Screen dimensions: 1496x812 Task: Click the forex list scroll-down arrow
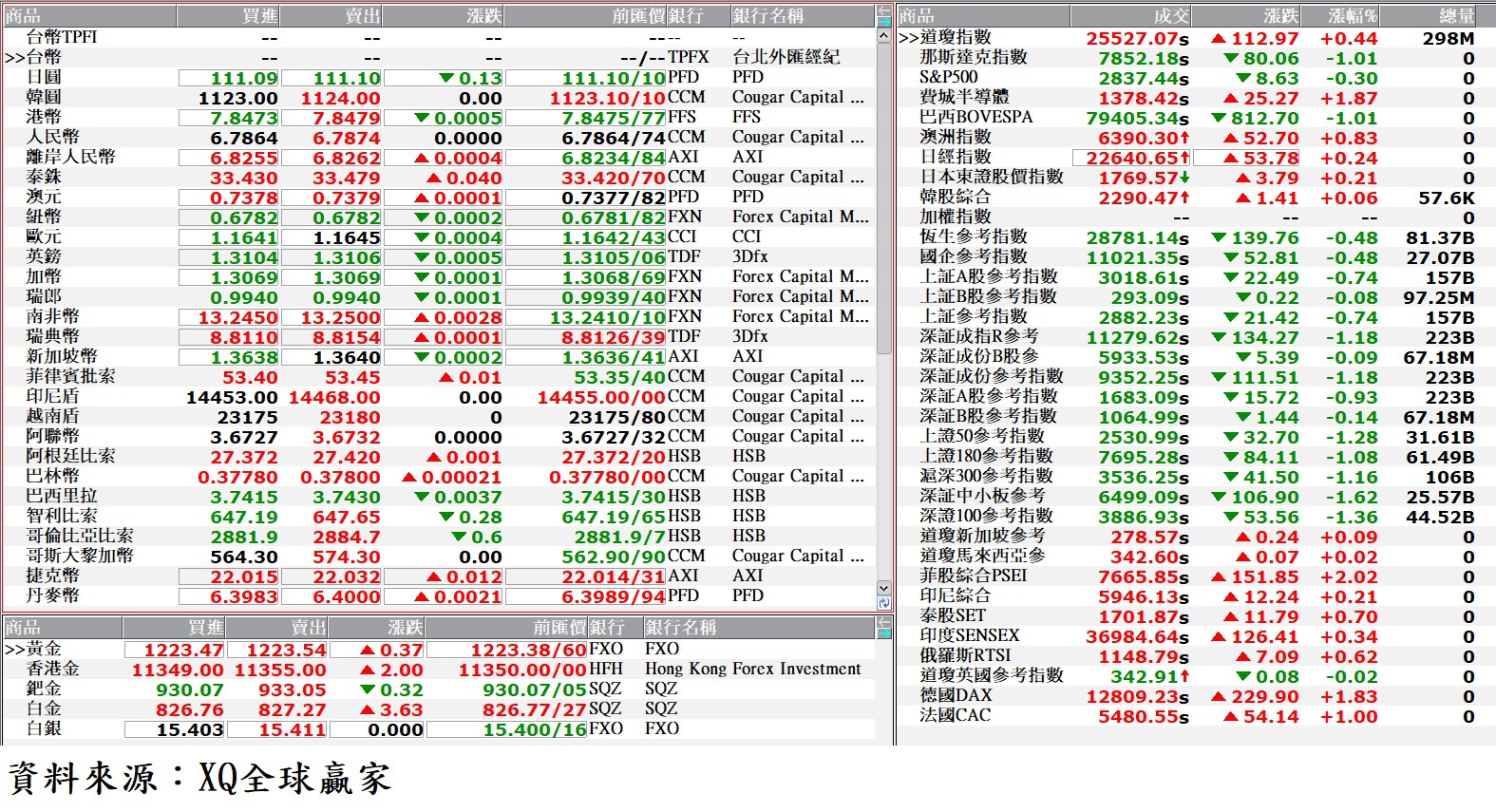pyautogui.click(x=883, y=588)
